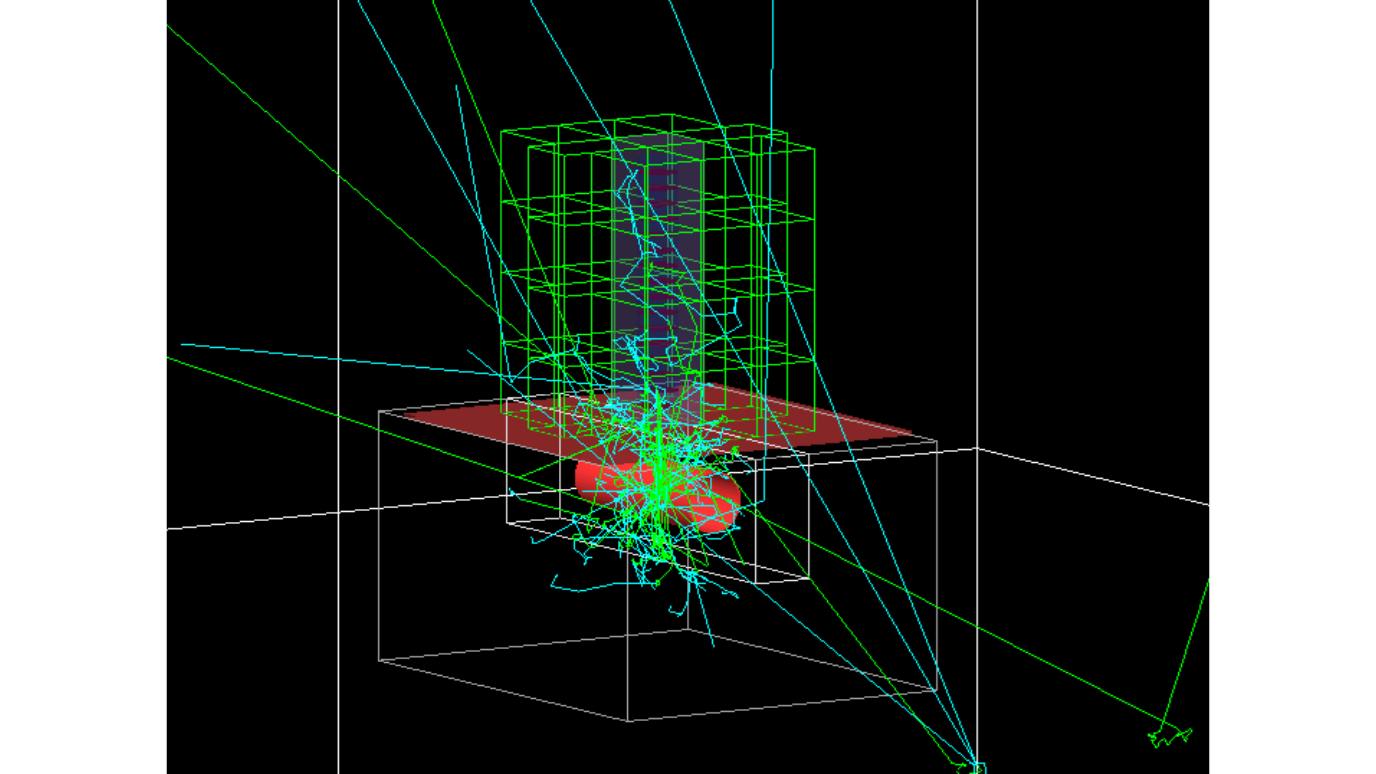1376x774 pixels.
Task: Click the cyan track endpoint at bottom edge
Action: click(x=974, y=768)
